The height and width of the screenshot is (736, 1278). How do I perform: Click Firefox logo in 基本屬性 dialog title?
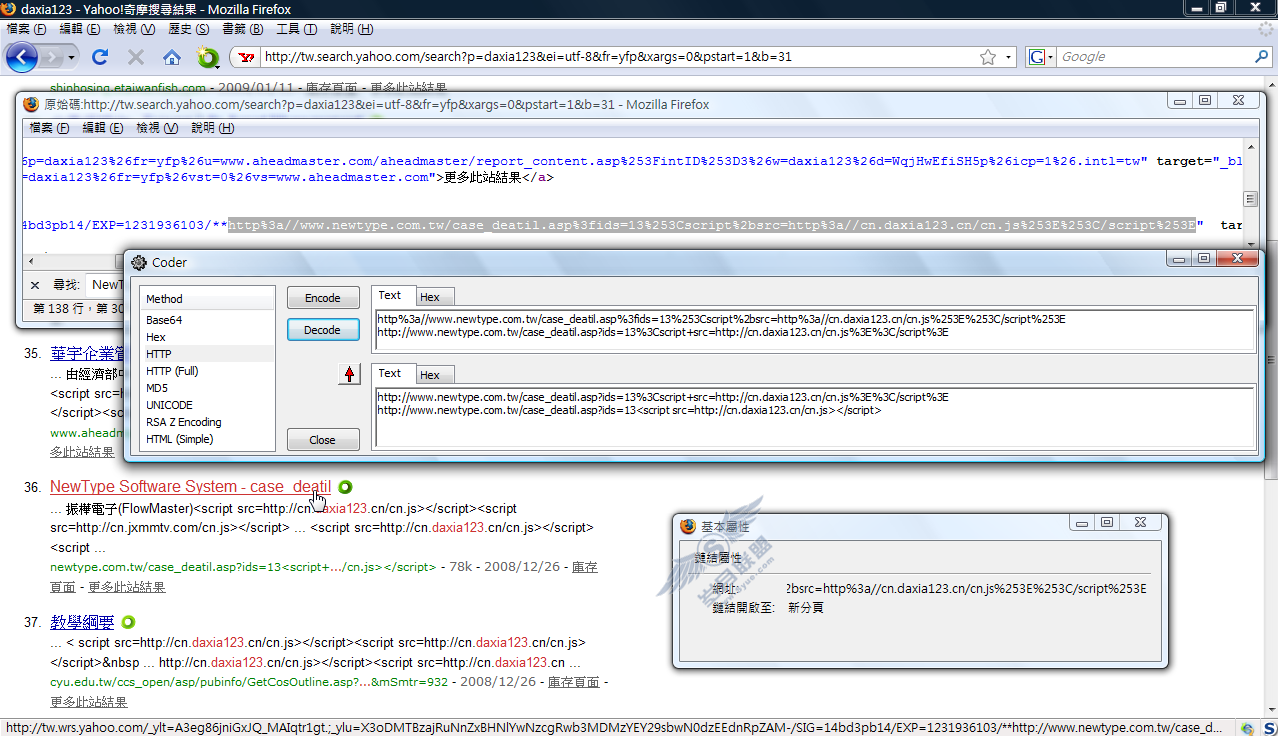pos(688,526)
